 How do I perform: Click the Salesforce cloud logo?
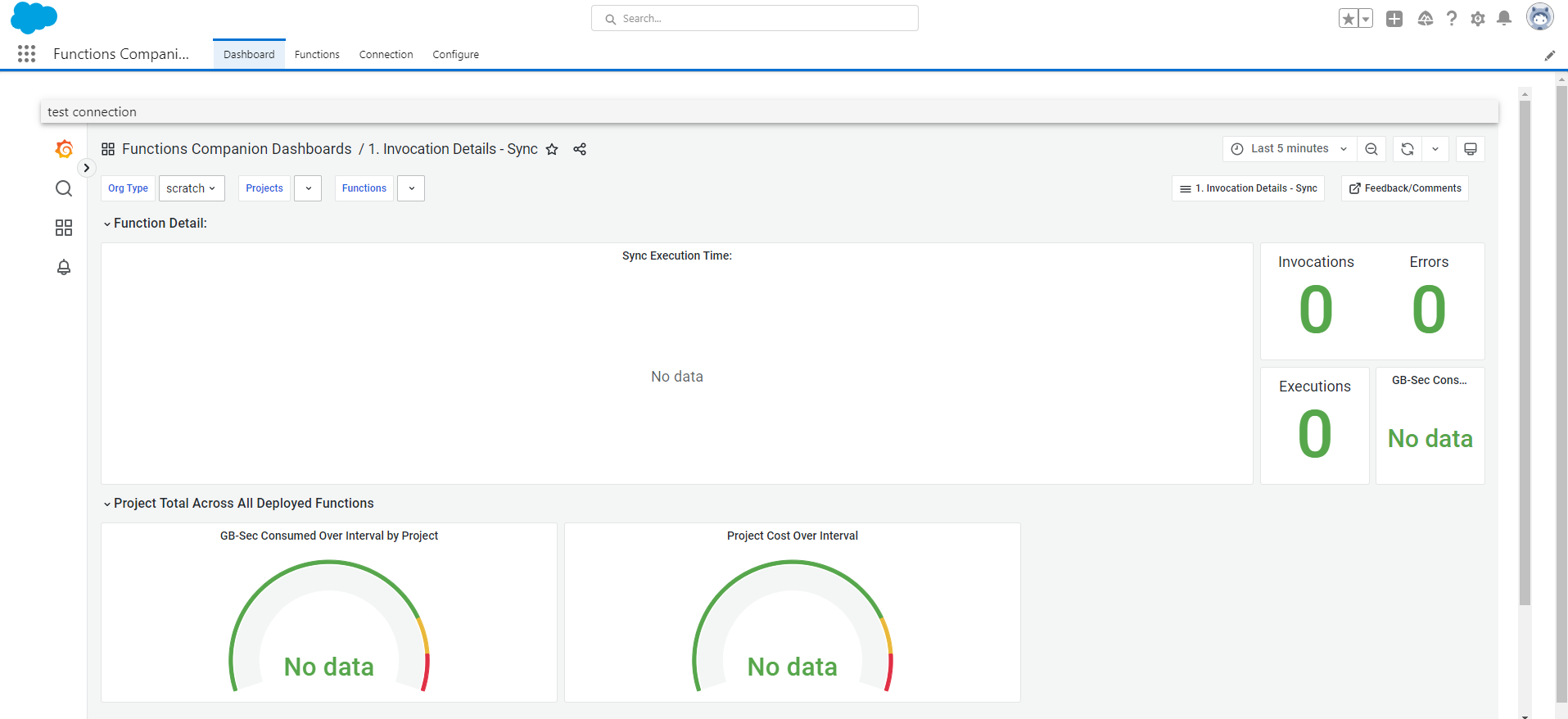pyautogui.click(x=34, y=18)
